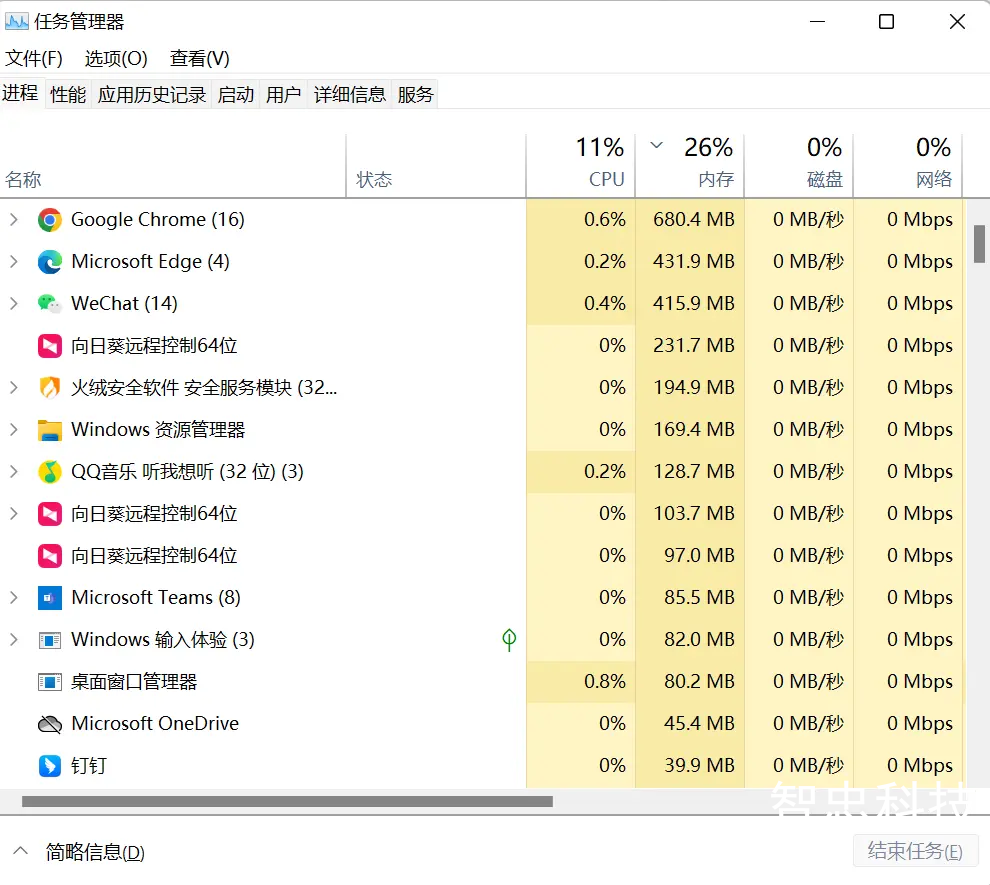Open the 查看(V) menu

pyautogui.click(x=200, y=59)
